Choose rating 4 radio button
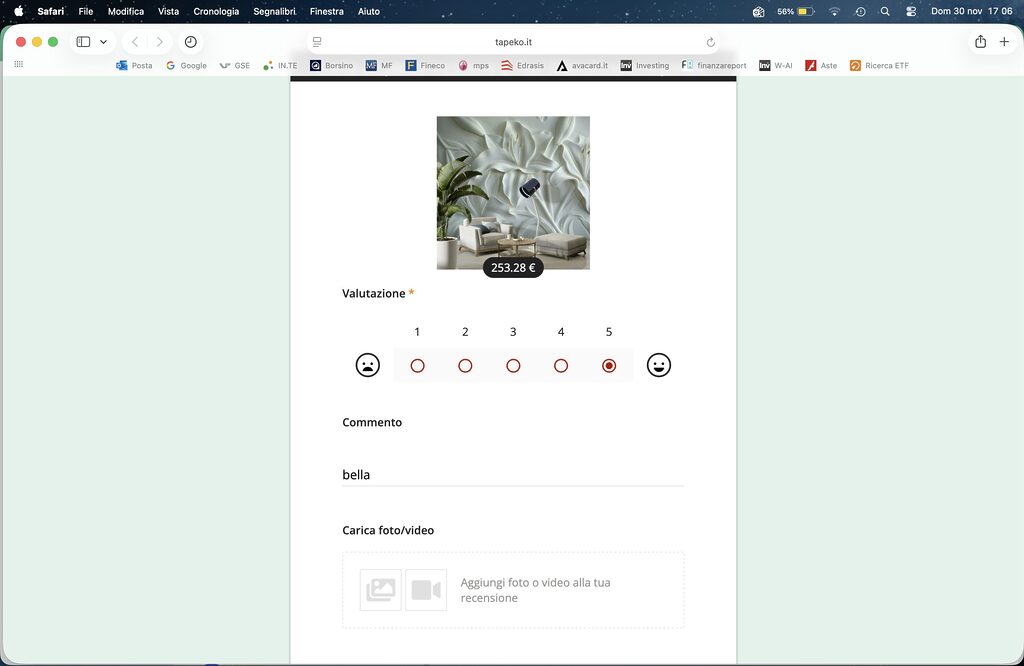This screenshot has height=666, width=1024. coord(561,366)
